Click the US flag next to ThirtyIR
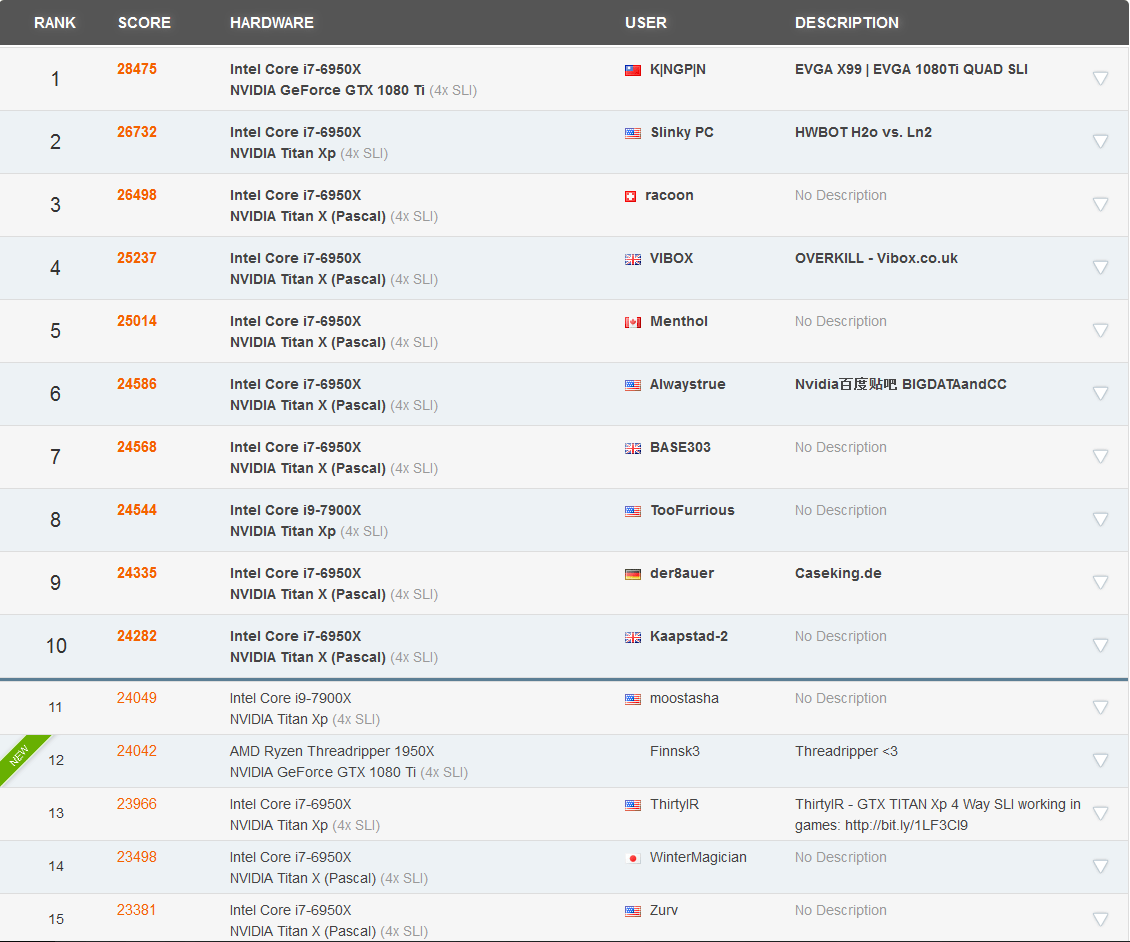Screen dimensions: 1130x942 [633, 805]
